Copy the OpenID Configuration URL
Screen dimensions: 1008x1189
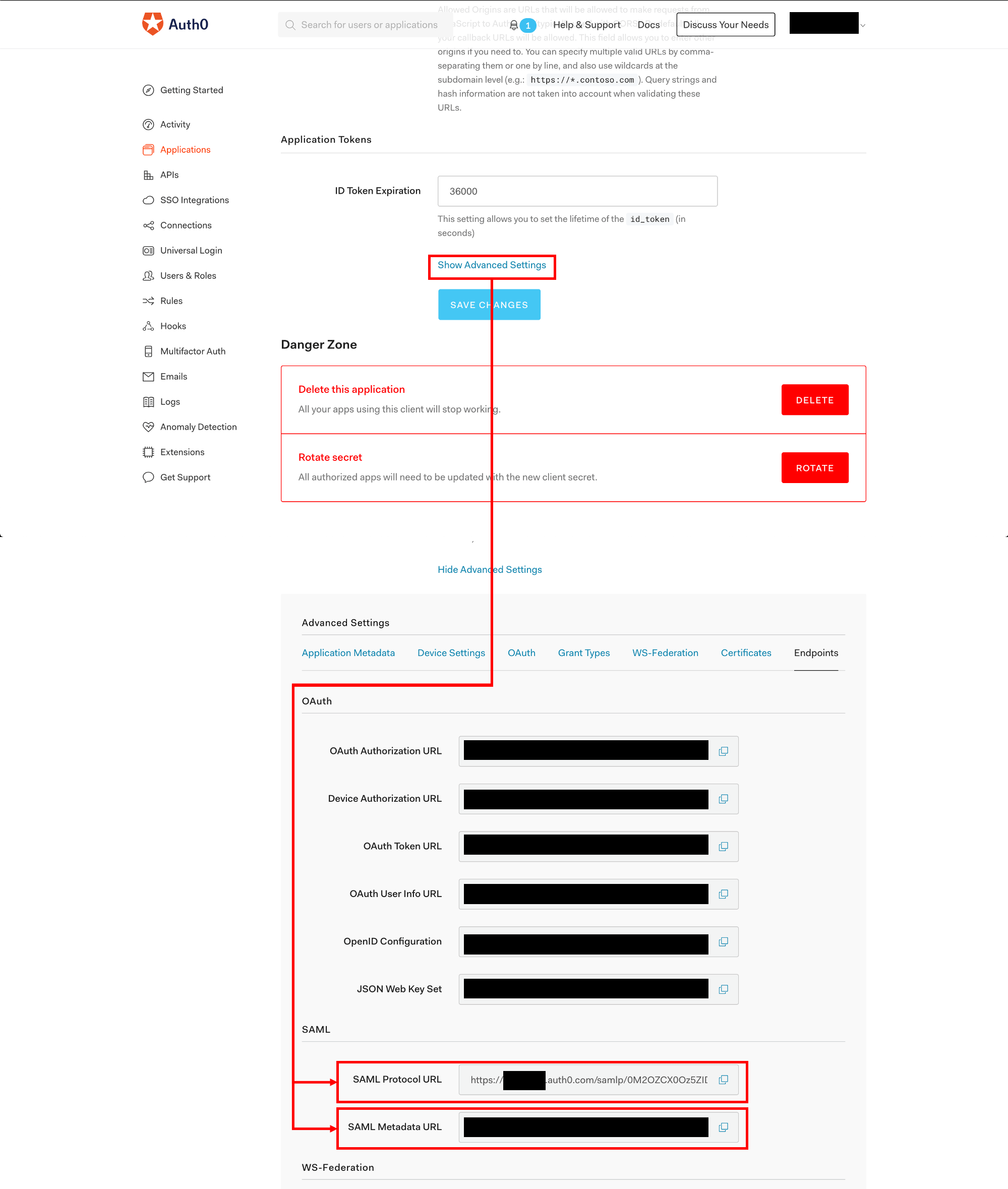tap(724, 941)
